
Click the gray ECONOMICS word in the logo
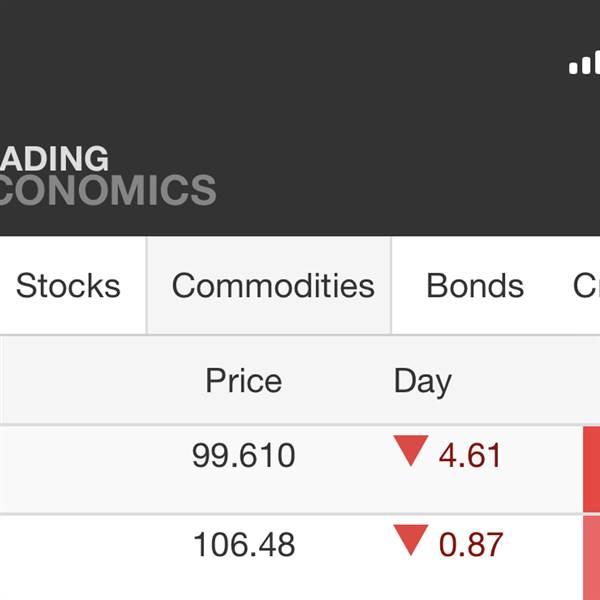(108, 190)
